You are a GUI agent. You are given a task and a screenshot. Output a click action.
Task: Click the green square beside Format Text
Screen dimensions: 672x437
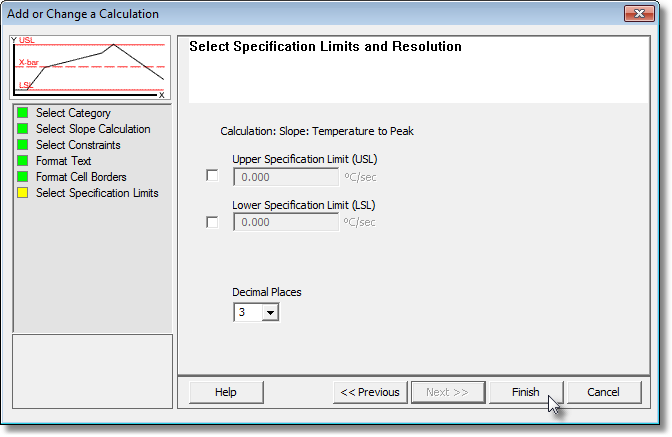coord(23,161)
